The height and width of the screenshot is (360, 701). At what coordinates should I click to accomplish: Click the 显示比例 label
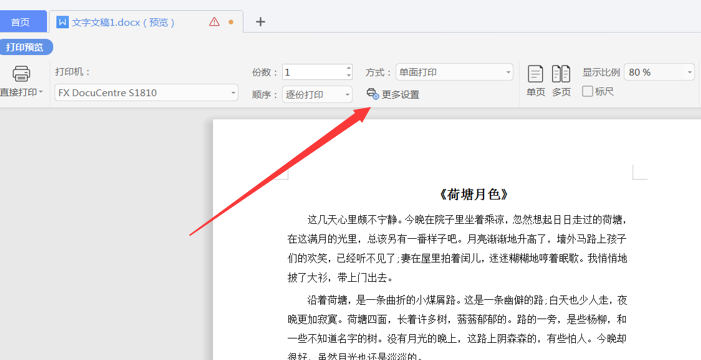[601, 72]
